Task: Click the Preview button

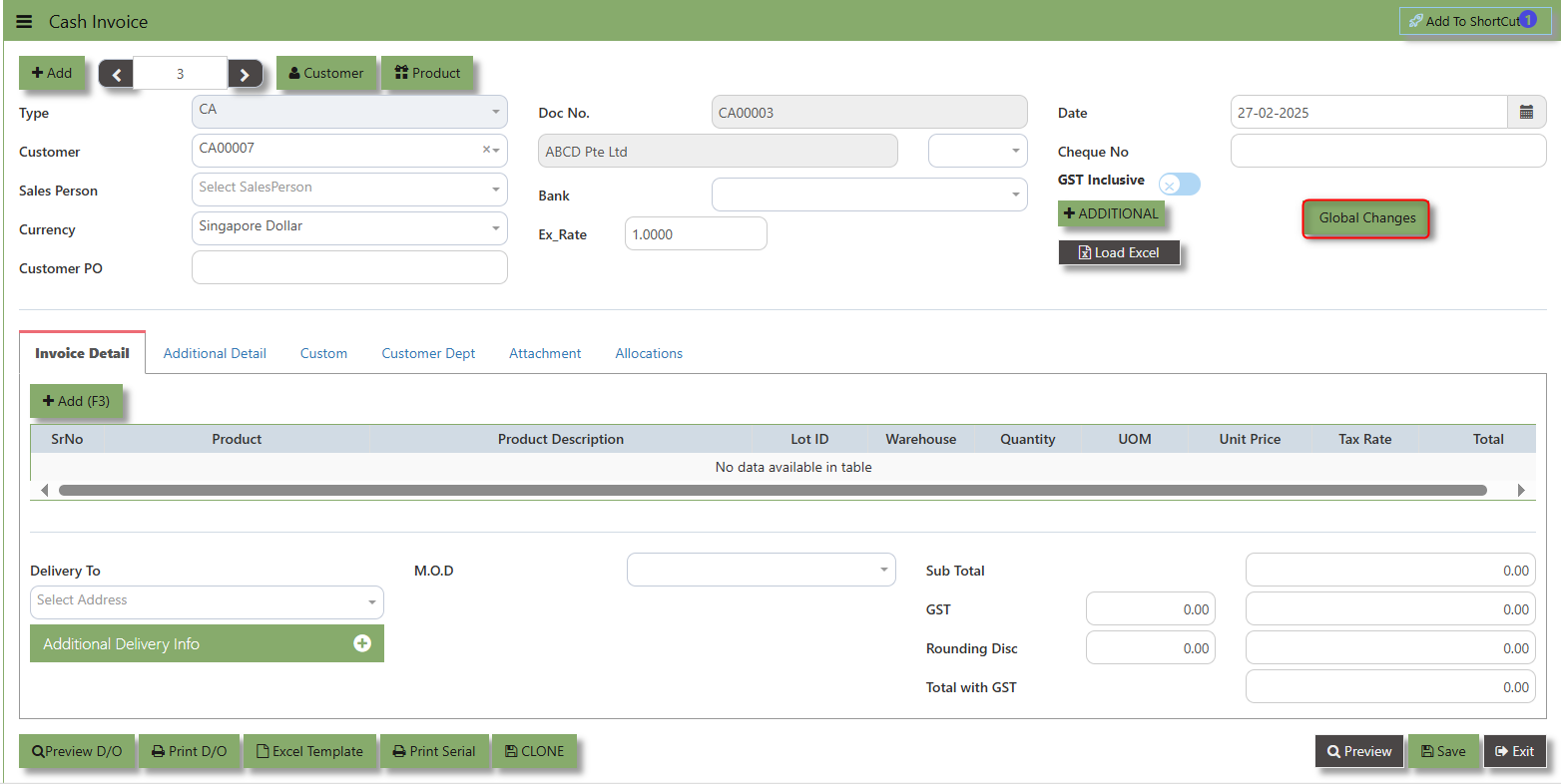Action: click(x=1359, y=751)
